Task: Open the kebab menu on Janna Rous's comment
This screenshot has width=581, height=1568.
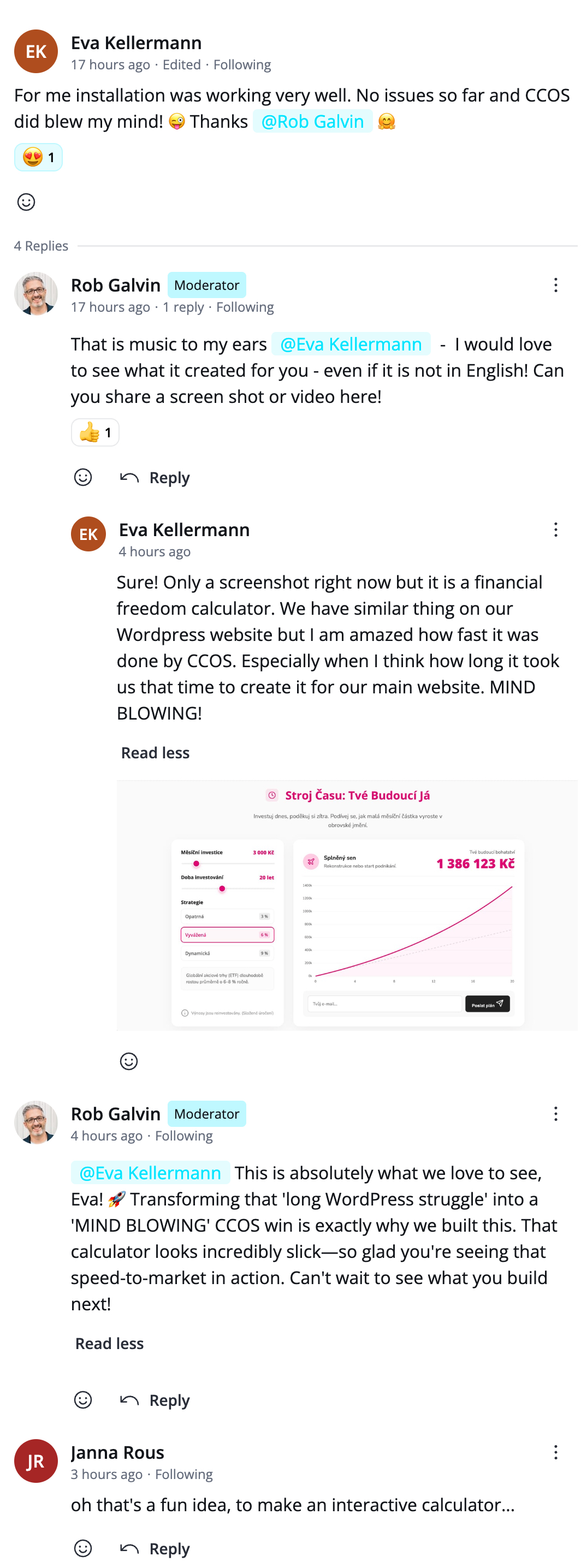Action: pyautogui.click(x=555, y=1452)
